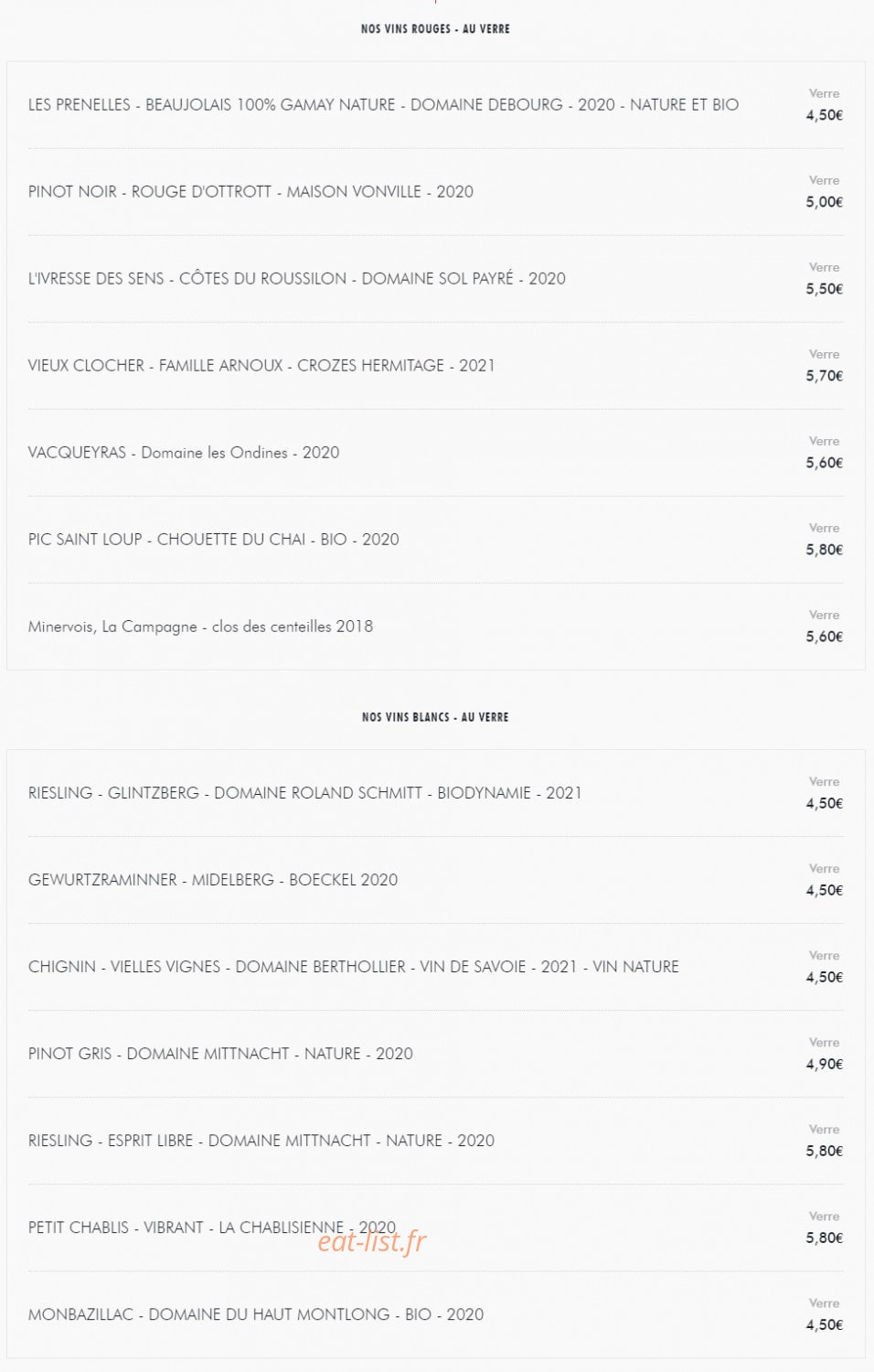Click the 5,70€ price of Vieux Clocher
The width and height of the screenshot is (874, 1372).
click(824, 375)
